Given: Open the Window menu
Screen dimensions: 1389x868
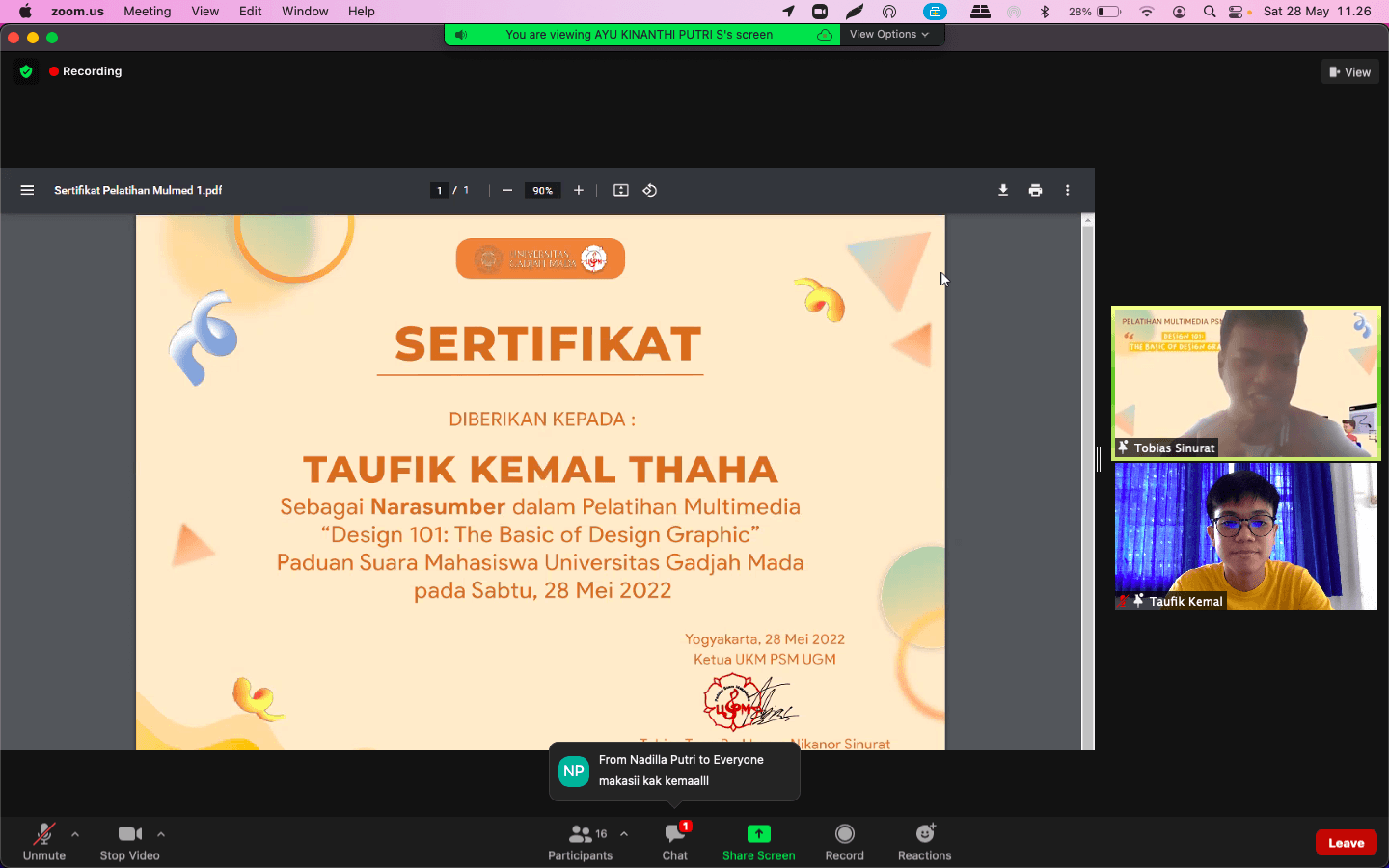Looking at the screenshot, I should tap(305, 12).
